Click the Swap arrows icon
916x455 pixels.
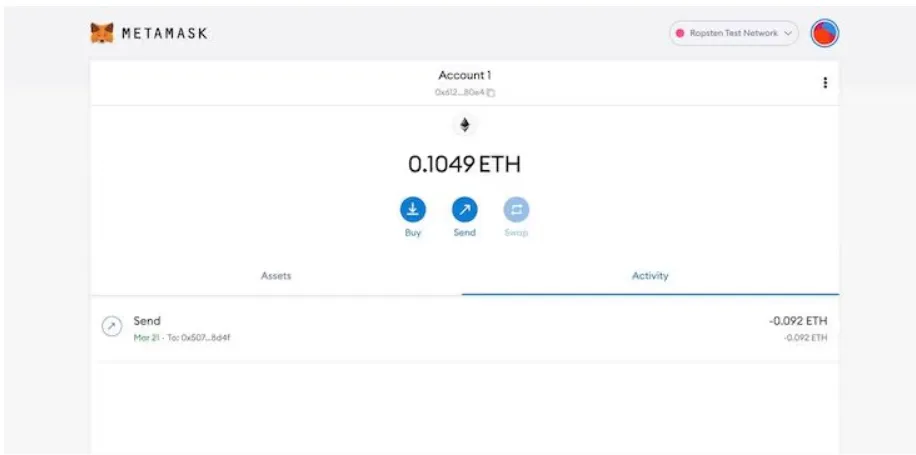tap(516, 210)
